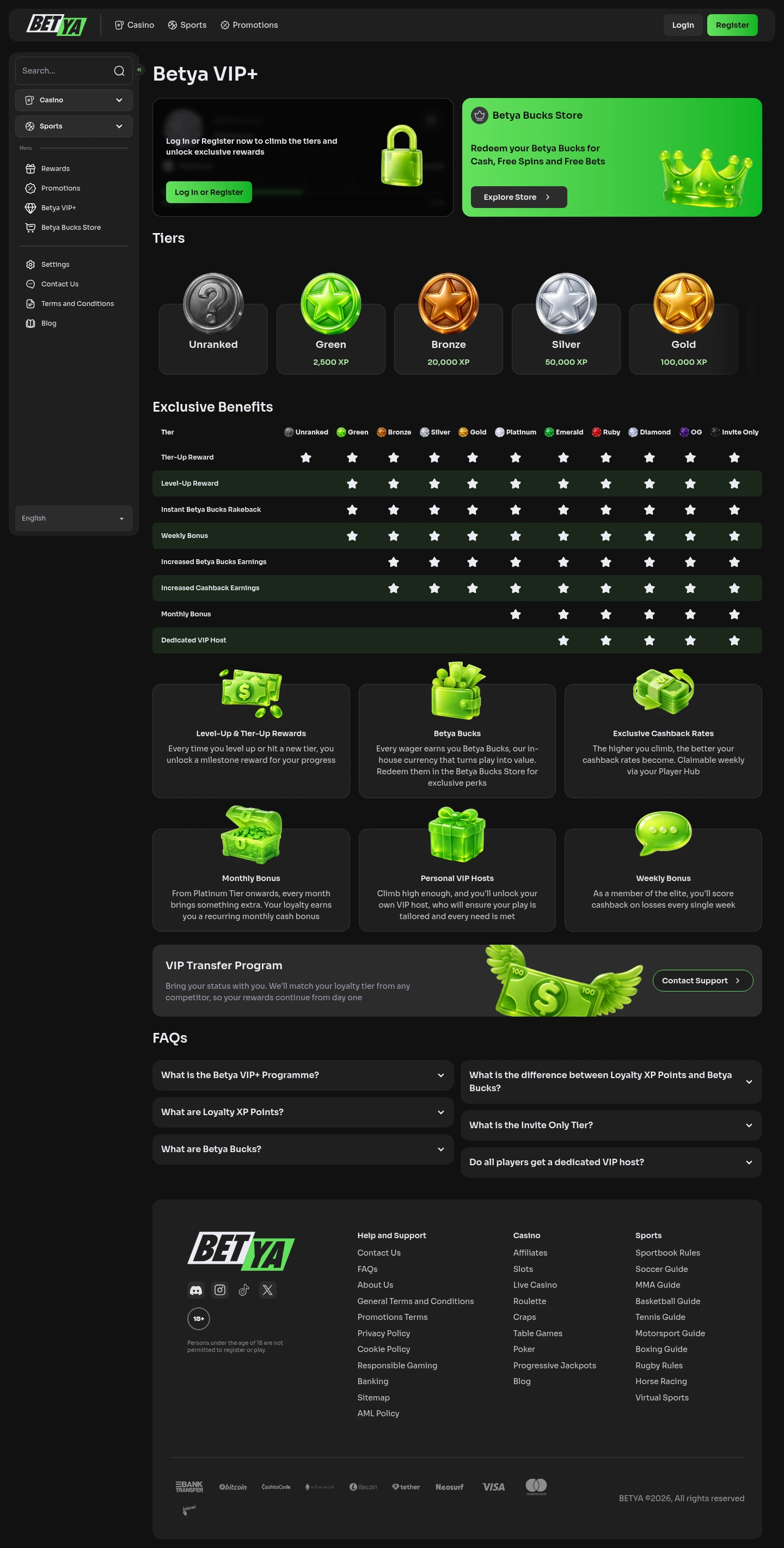Click the crown icon beside Betya Bucks Store

480,115
